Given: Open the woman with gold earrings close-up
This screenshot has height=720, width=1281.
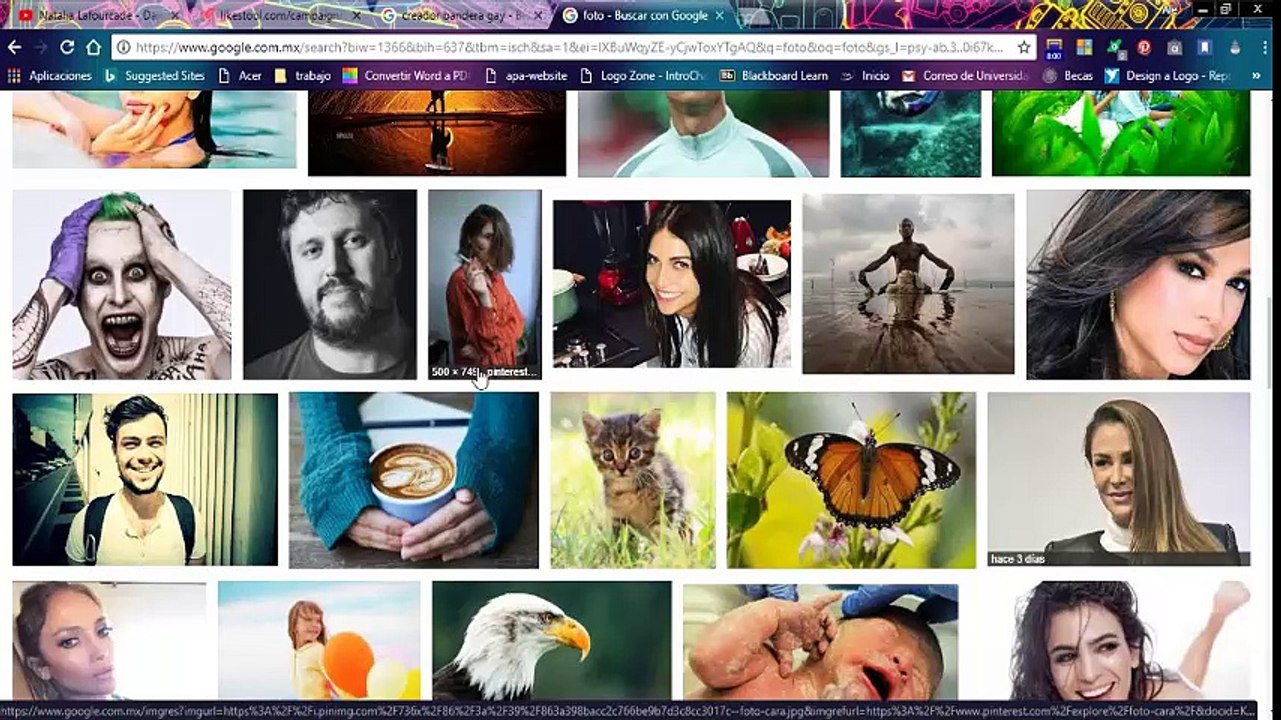Looking at the screenshot, I should point(1138,285).
